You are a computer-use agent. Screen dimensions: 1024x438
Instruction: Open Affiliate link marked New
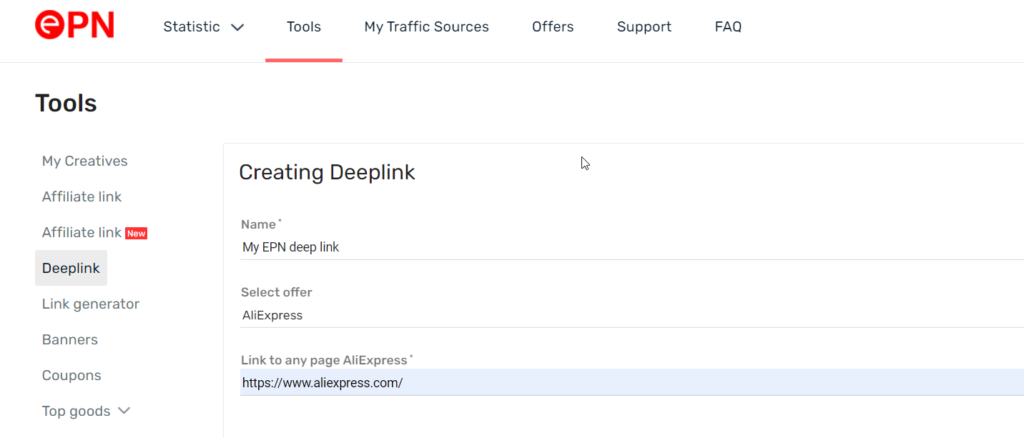94,232
